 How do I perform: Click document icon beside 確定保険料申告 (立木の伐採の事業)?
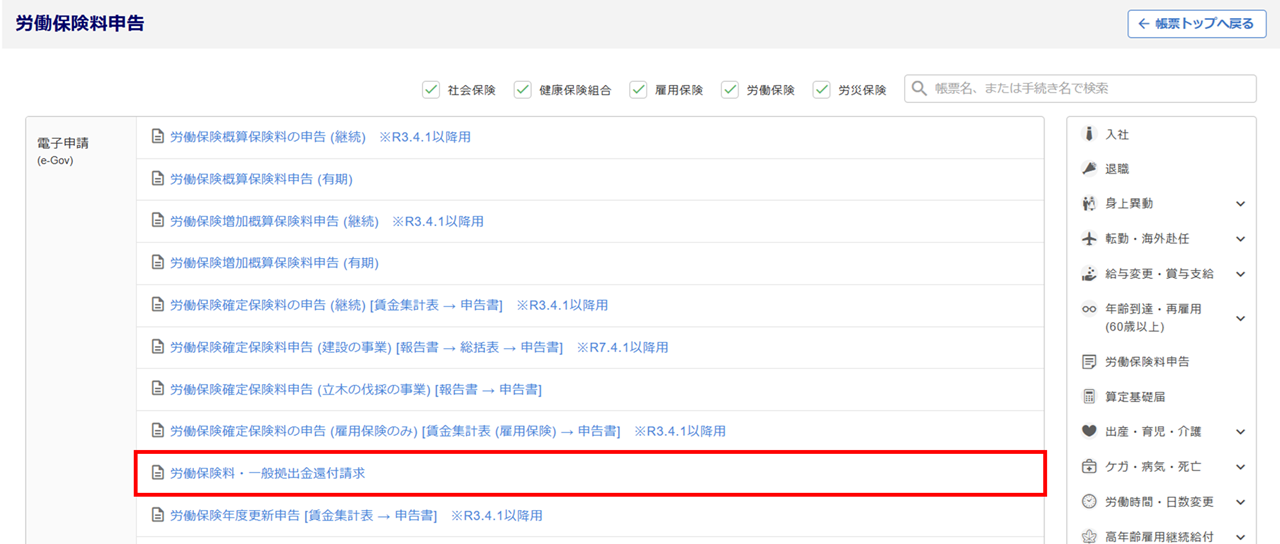click(157, 389)
